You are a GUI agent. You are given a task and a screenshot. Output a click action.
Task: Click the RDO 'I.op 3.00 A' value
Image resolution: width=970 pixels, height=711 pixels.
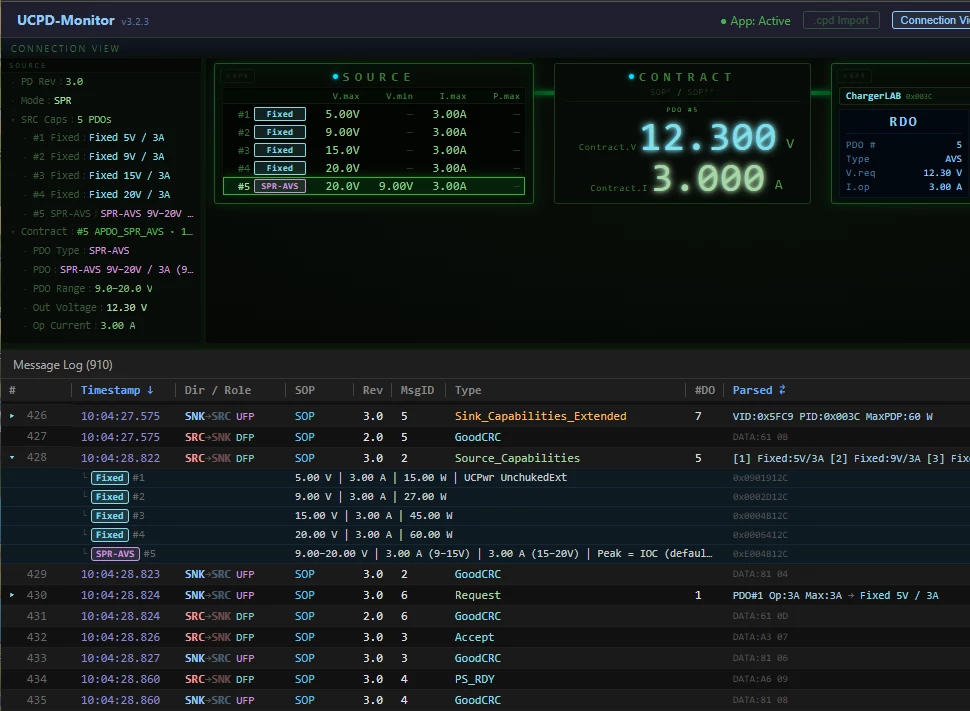point(945,187)
